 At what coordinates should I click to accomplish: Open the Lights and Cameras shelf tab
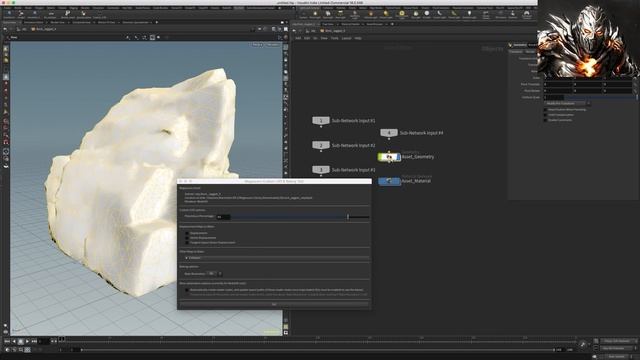point(310,8)
